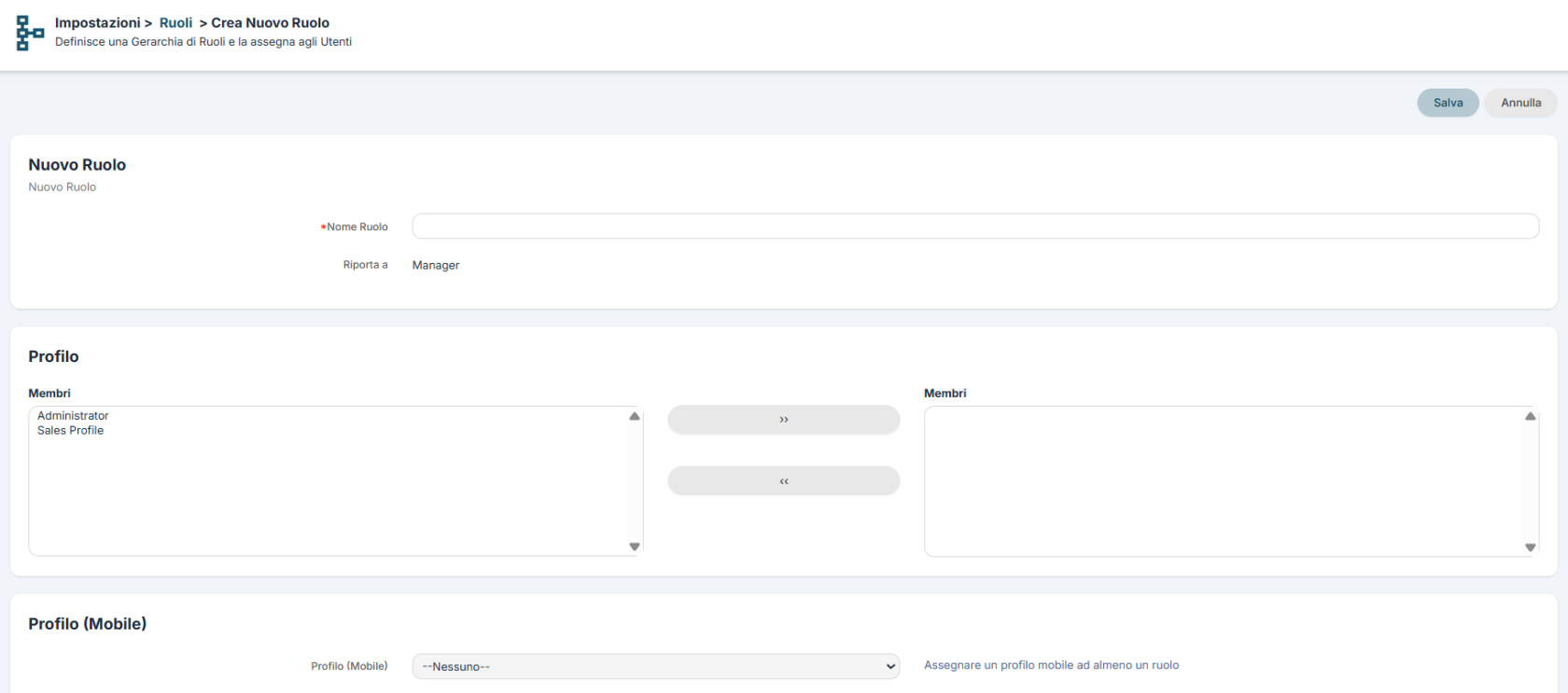Open the Ruoli breadcrumb link

point(175,22)
